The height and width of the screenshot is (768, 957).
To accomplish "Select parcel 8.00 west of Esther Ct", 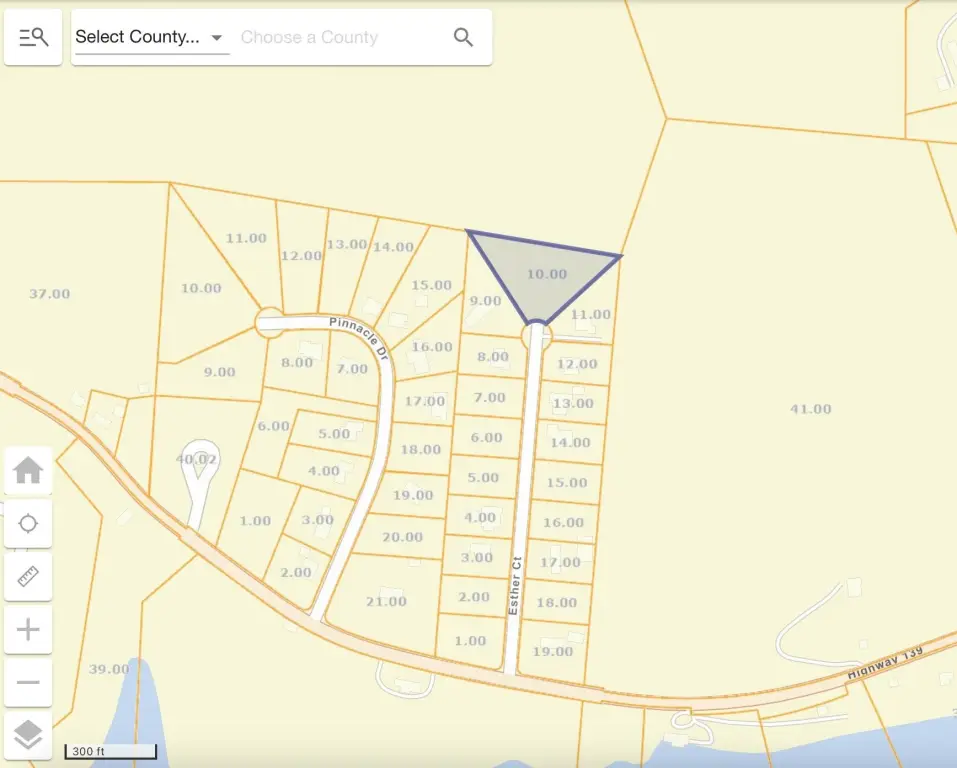I will pyautogui.click(x=493, y=357).
